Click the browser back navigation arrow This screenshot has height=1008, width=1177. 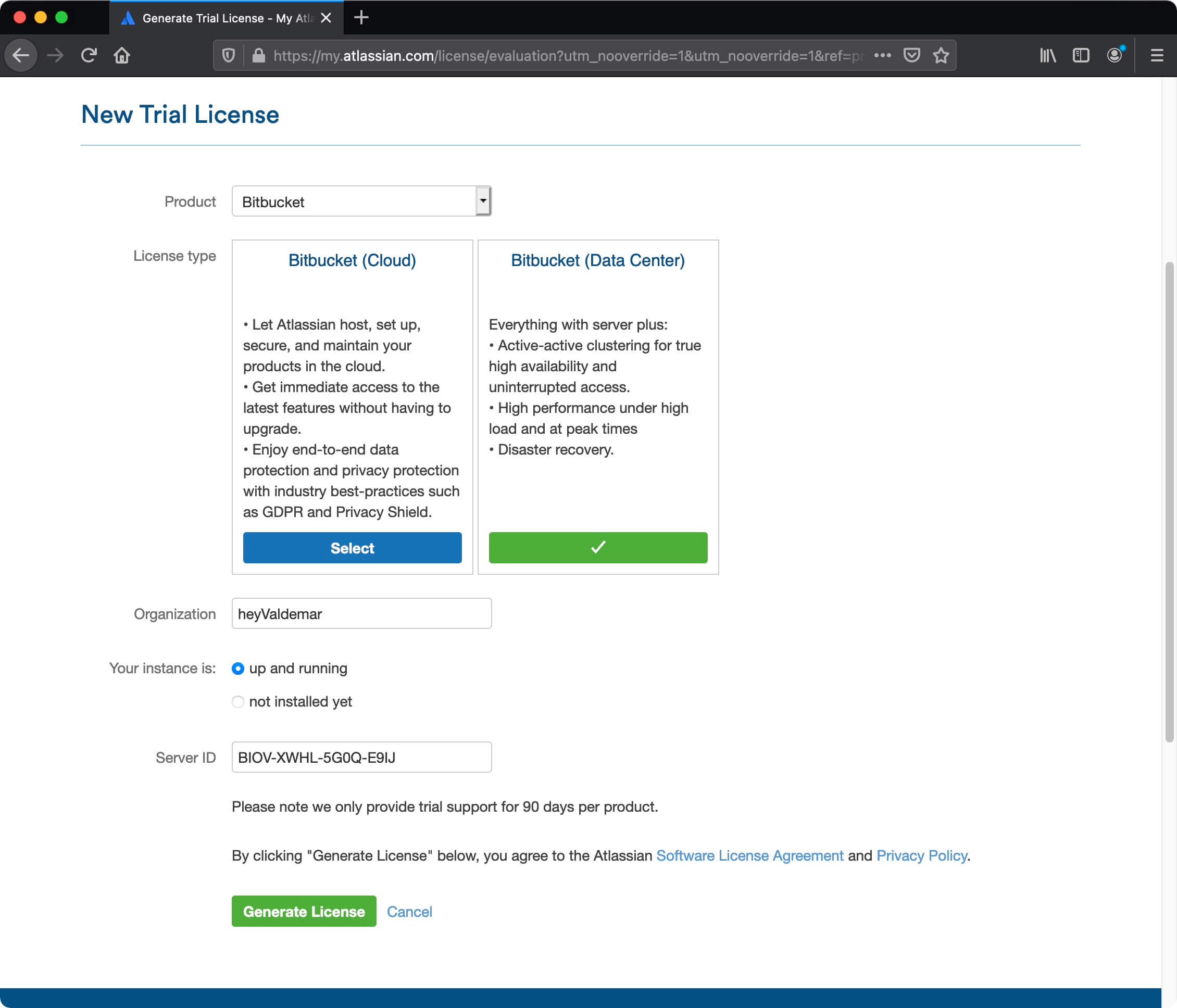coord(21,55)
